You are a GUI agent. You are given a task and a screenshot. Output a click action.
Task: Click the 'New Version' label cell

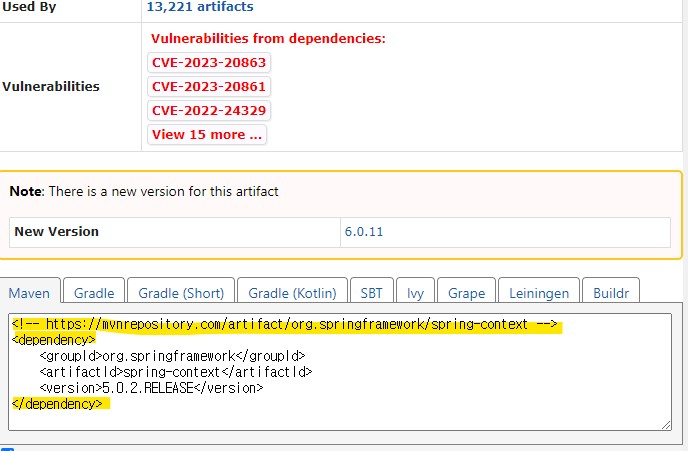click(175, 232)
